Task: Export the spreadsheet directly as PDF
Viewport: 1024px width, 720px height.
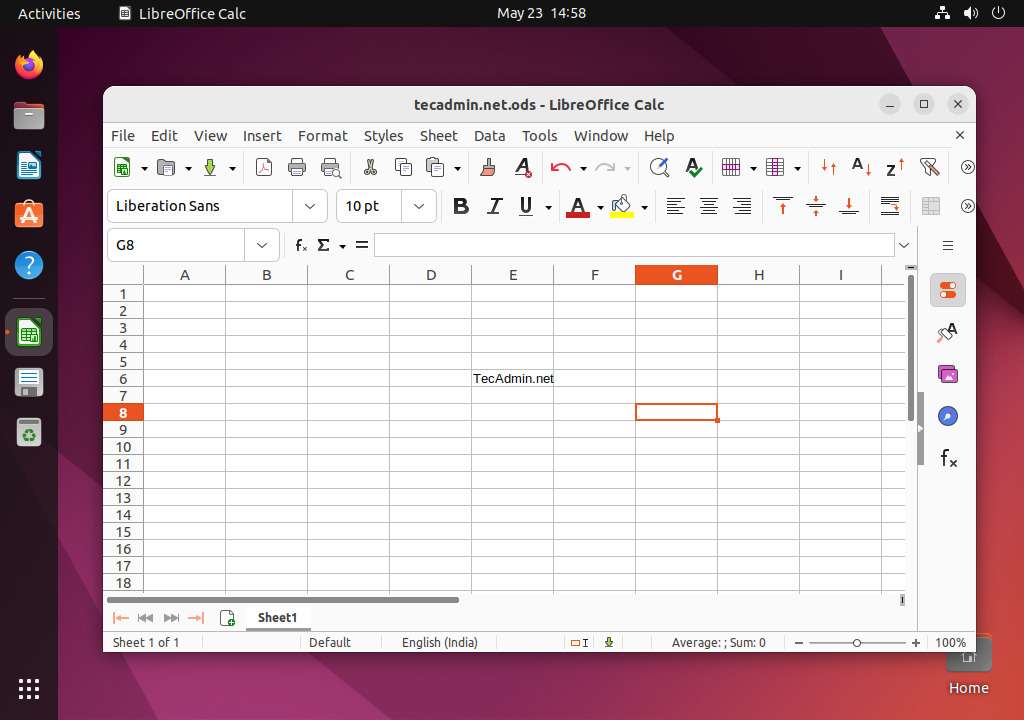Action: coord(264,167)
